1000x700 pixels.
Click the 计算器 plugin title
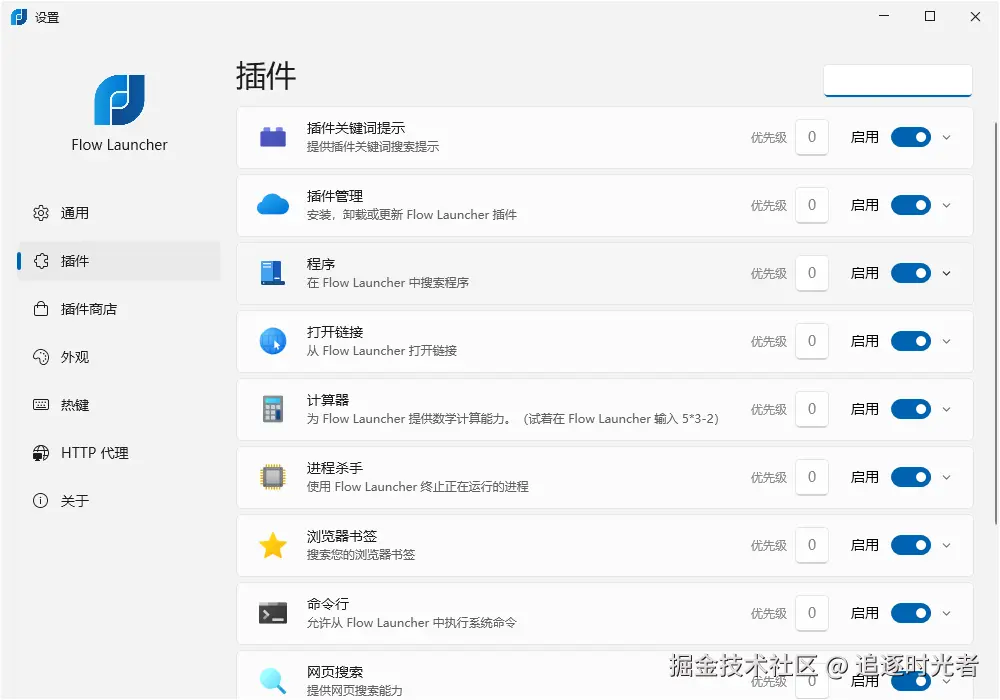coord(328,400)
